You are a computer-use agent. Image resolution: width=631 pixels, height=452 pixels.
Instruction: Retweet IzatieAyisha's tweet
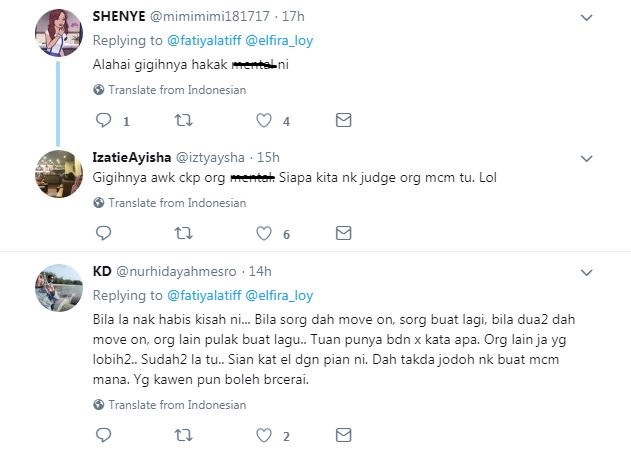click(183, 233)
